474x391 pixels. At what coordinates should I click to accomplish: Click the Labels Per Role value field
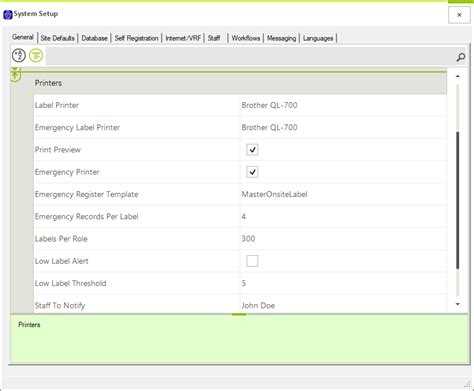tap(343, 239)
